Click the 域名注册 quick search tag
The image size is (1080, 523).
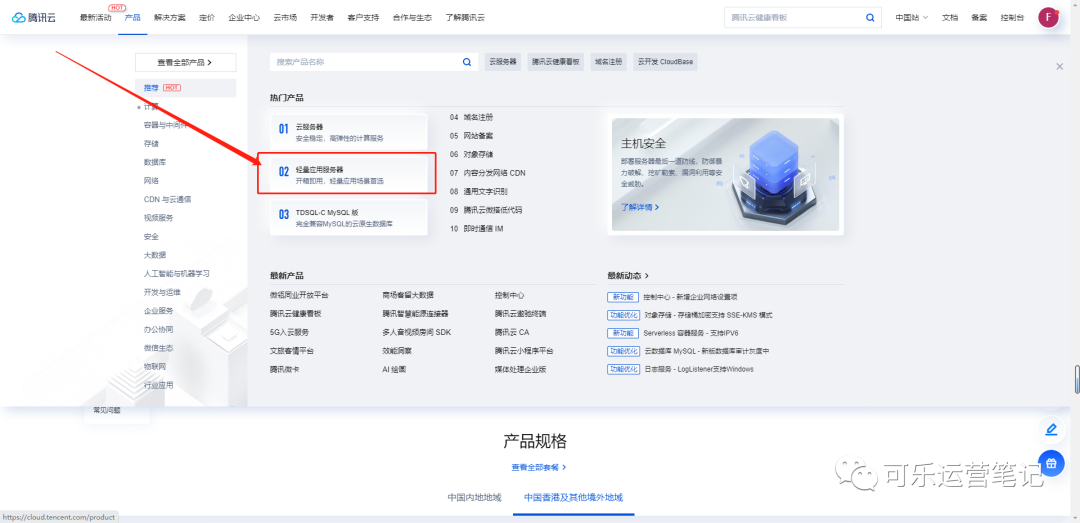coord(610,62)
